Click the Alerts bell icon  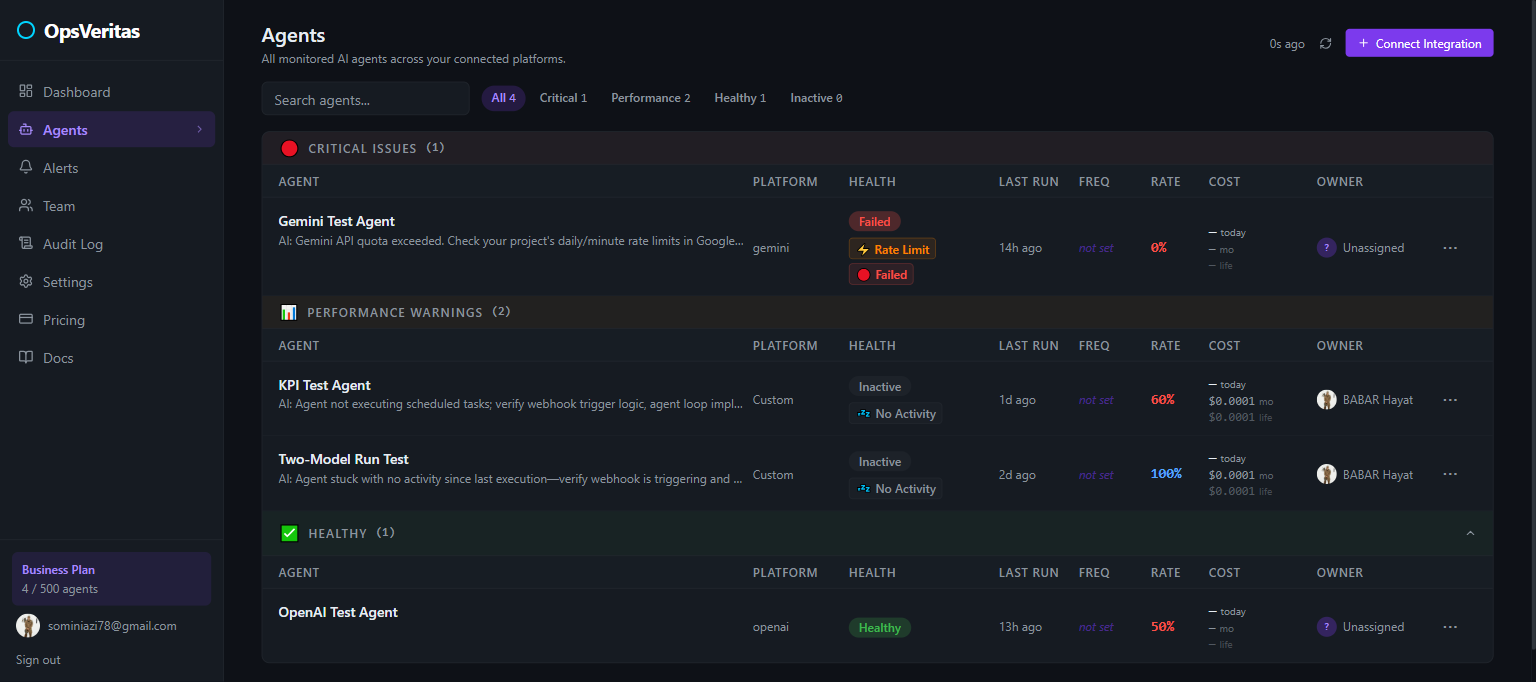coord(26,168)
